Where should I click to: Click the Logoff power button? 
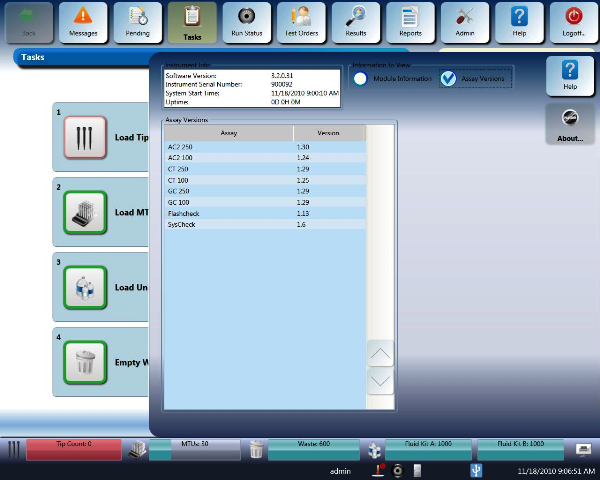(x=574, y=21)
